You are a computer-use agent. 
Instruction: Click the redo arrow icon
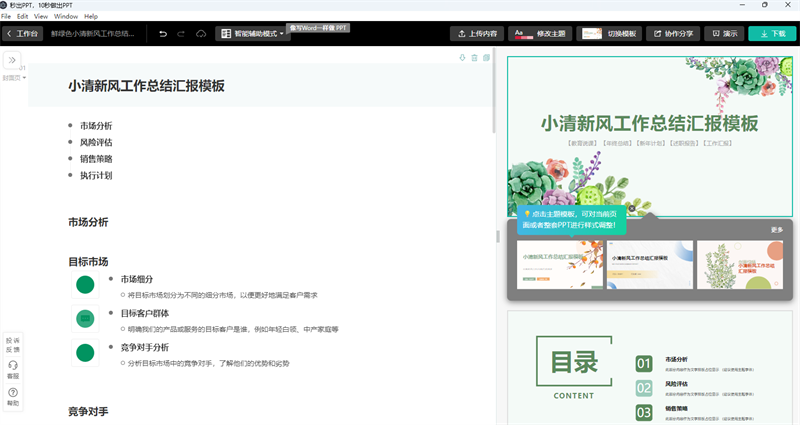coord(181,33)
